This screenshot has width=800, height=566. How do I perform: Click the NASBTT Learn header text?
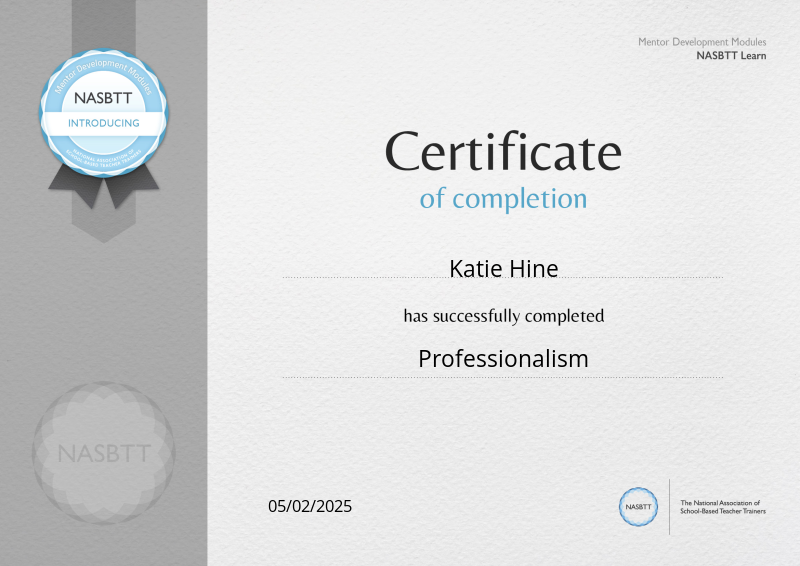pos(731,56)
